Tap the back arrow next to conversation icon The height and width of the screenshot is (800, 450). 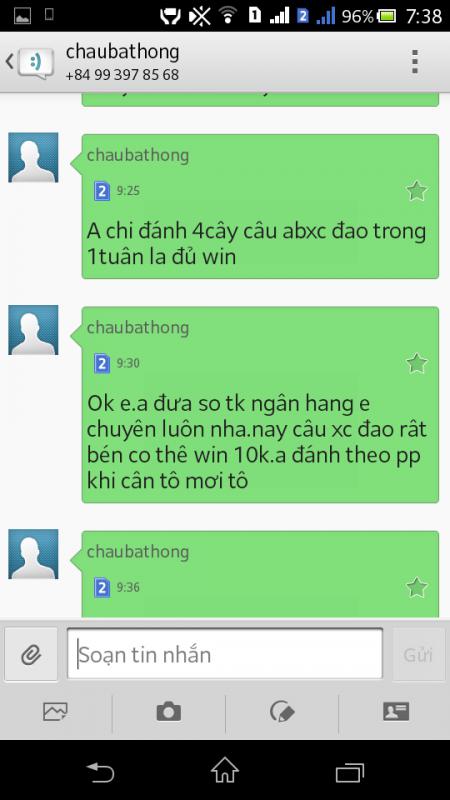tap(9, 62)
